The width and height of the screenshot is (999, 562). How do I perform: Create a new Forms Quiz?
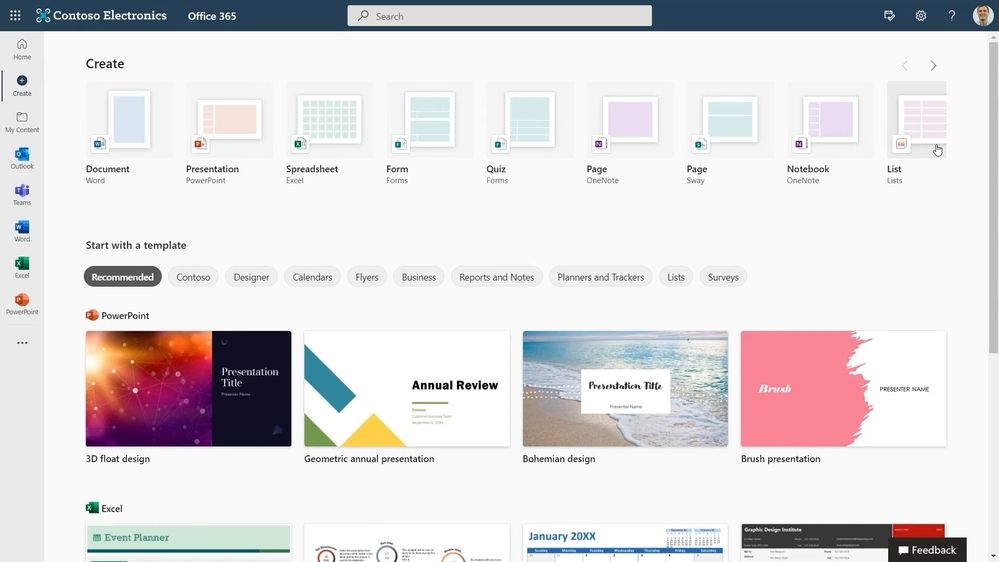529,133
